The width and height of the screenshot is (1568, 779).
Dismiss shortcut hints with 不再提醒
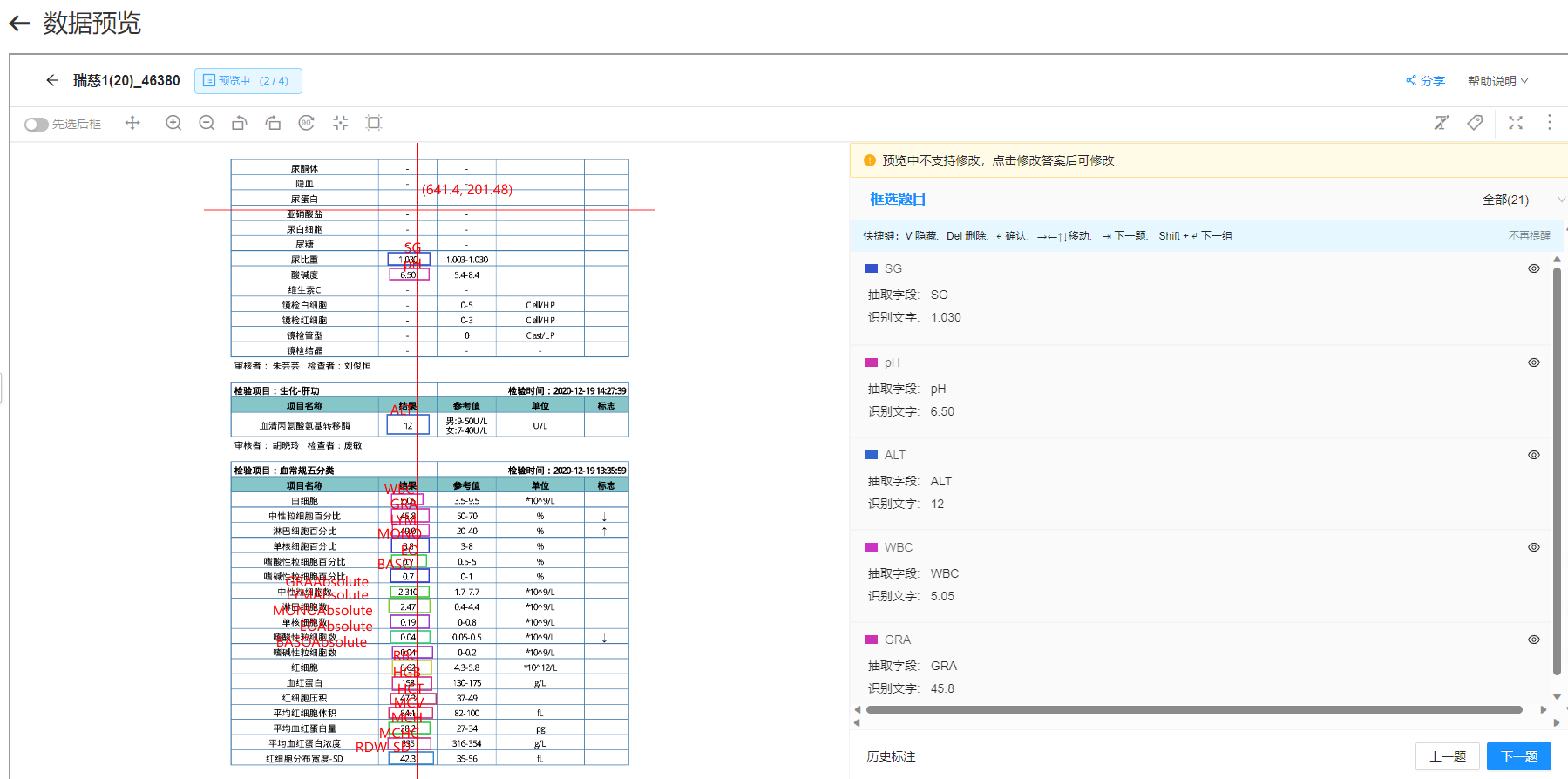point(1530,236)
